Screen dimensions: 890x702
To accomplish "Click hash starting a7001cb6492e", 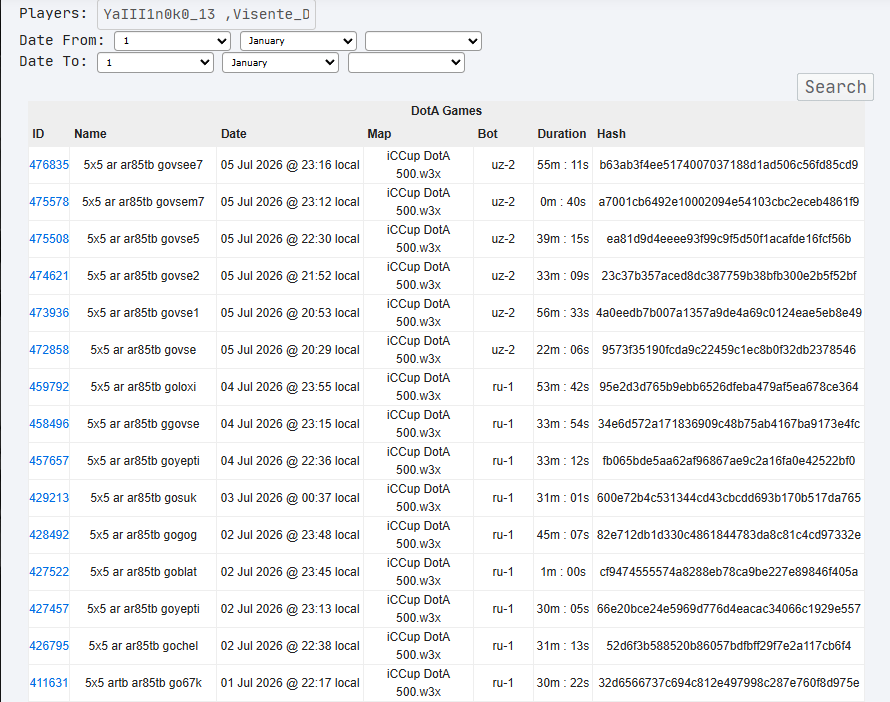I will [x=728, y=201].
